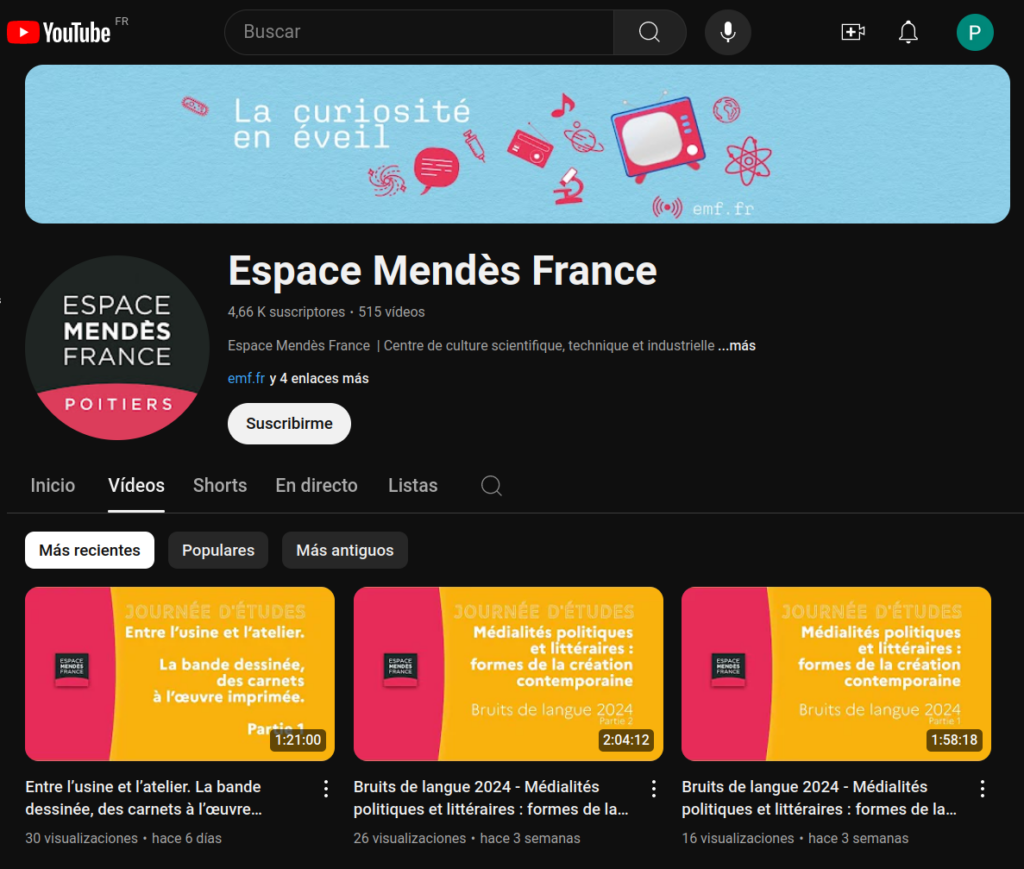The width and height of the screenshot is (1024, 869).
Task: Click the search magnifier button
Action: 649,32
